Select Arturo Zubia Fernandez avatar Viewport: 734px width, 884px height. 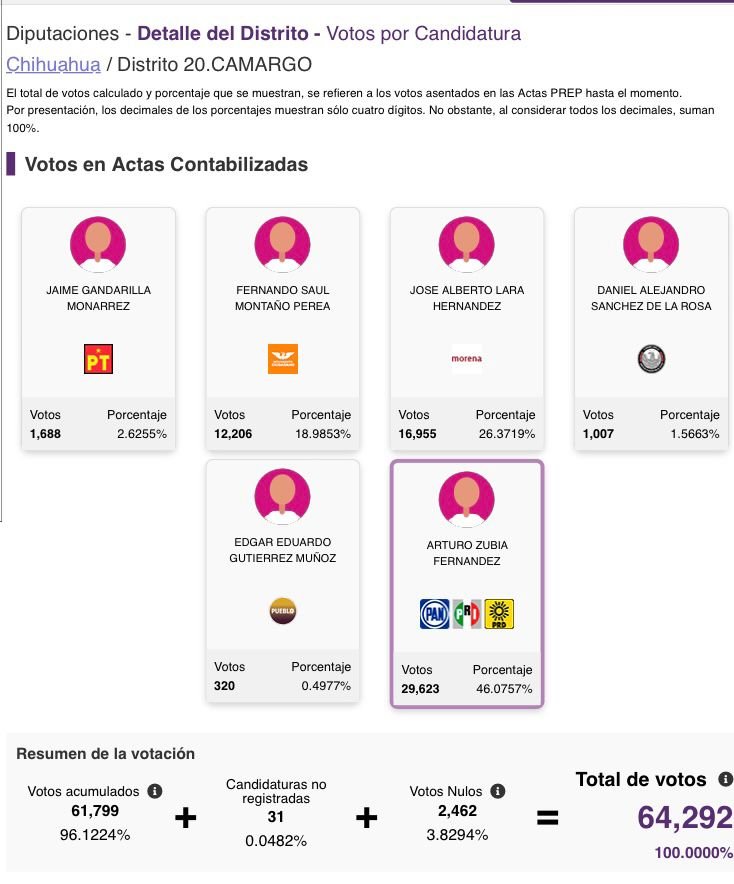pyautogui.click(x=467, y=498)
